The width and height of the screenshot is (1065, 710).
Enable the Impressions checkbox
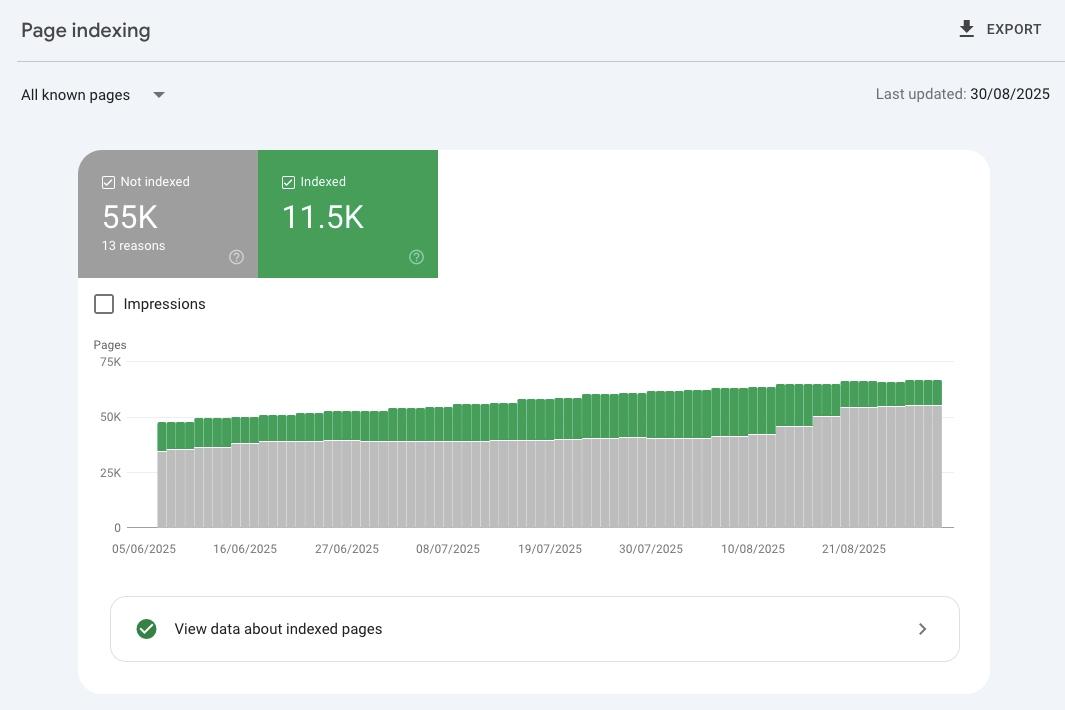coord(104,303)
